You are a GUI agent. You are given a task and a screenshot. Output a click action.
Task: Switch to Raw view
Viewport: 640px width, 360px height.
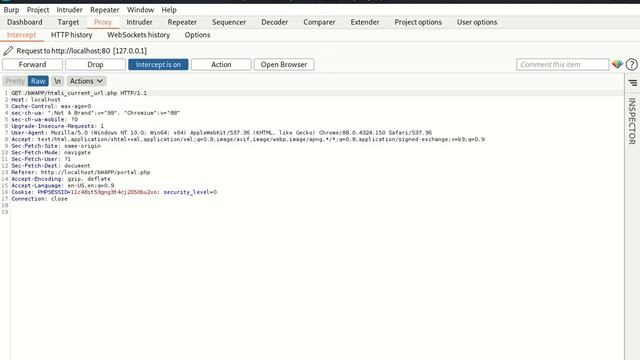pos(38,81)
